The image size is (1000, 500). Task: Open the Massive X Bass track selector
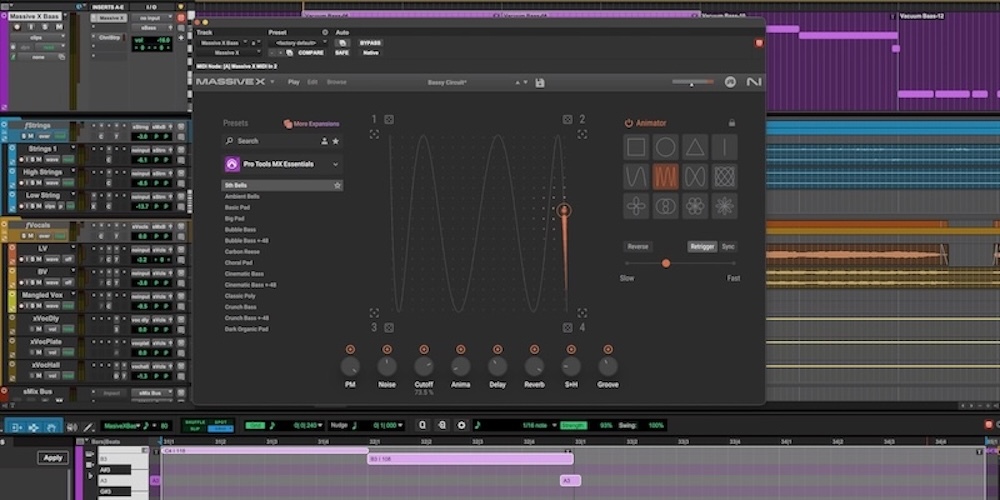tap(223, 43)
